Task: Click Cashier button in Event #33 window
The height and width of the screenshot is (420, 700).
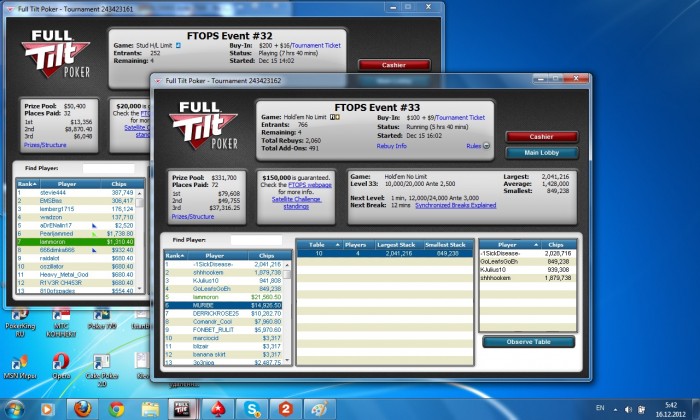Action: [x=542, y=137]
